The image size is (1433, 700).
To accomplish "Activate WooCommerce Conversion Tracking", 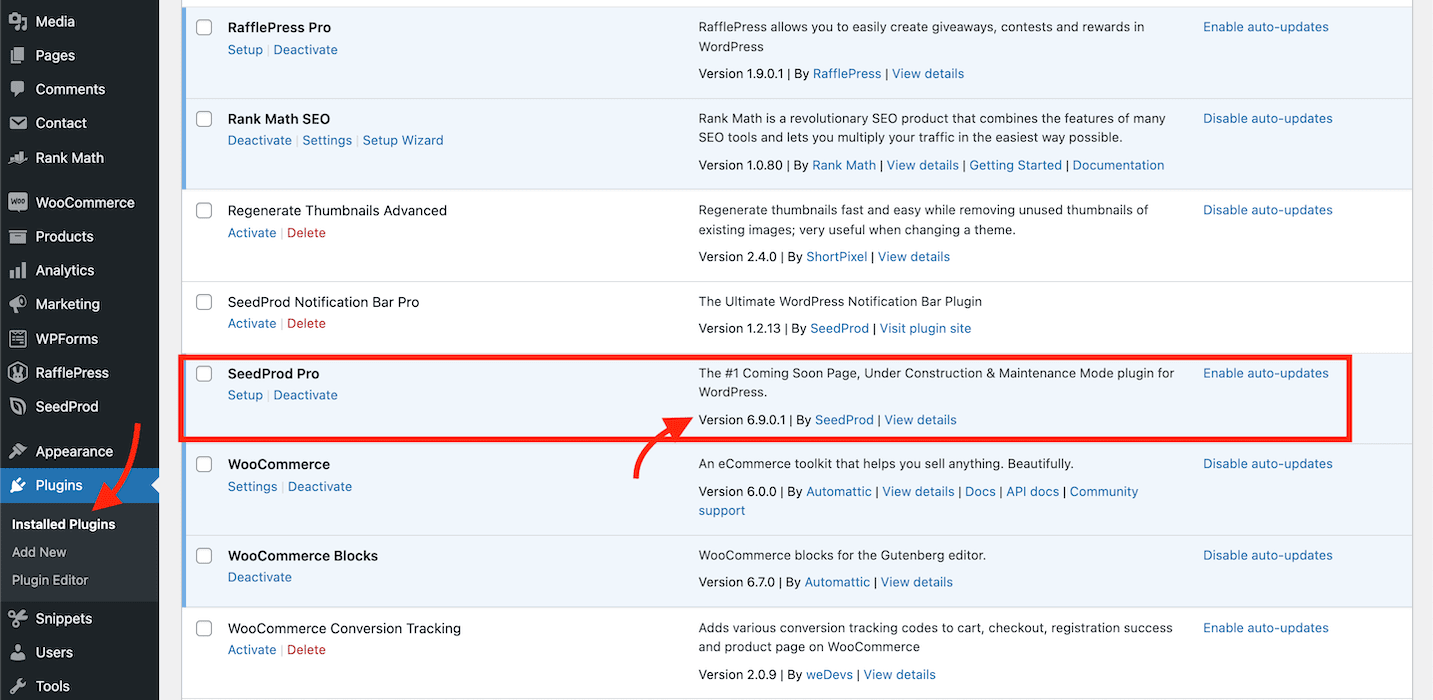I will [252, 650].
